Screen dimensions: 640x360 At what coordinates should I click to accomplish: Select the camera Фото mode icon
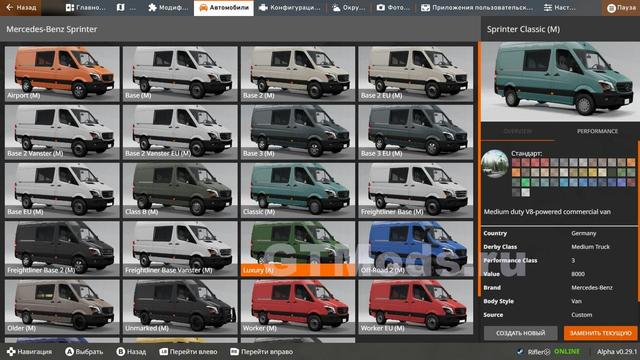(380, 7)
